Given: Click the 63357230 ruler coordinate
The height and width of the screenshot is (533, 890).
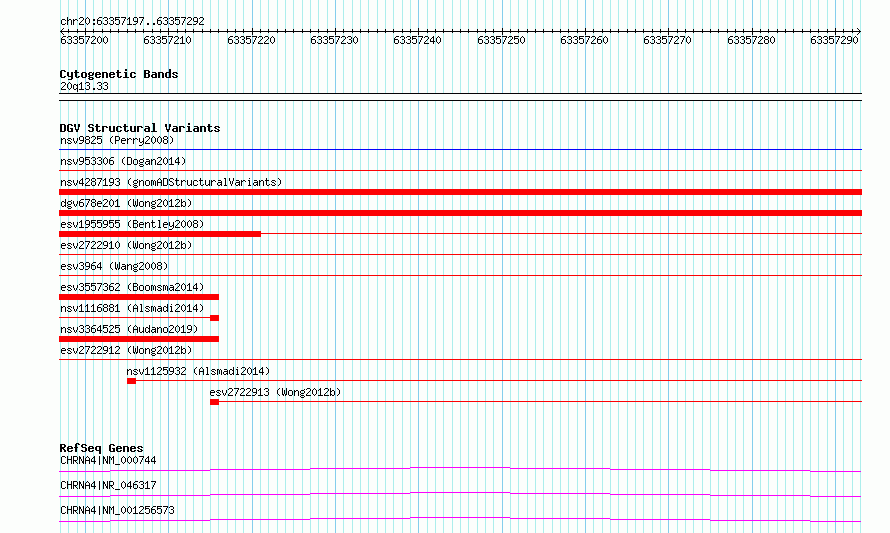Looking at the screenshot, I should point(334,40).
